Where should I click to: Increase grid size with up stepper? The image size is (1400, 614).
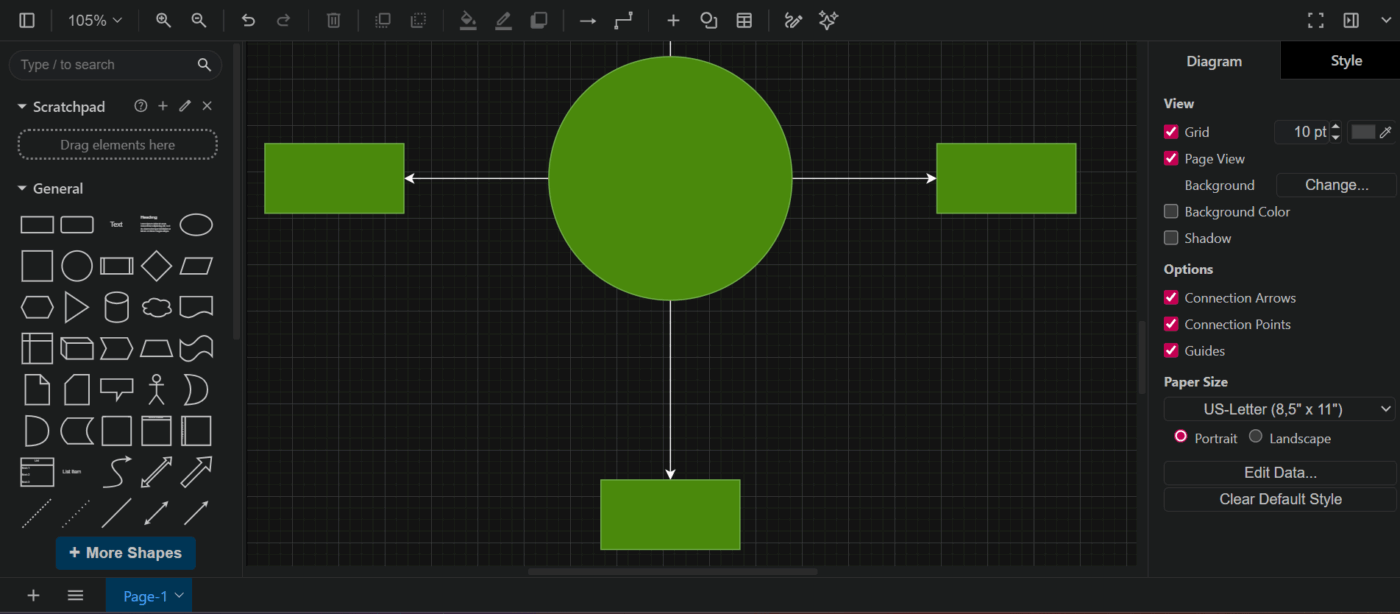pos(1336,127)
